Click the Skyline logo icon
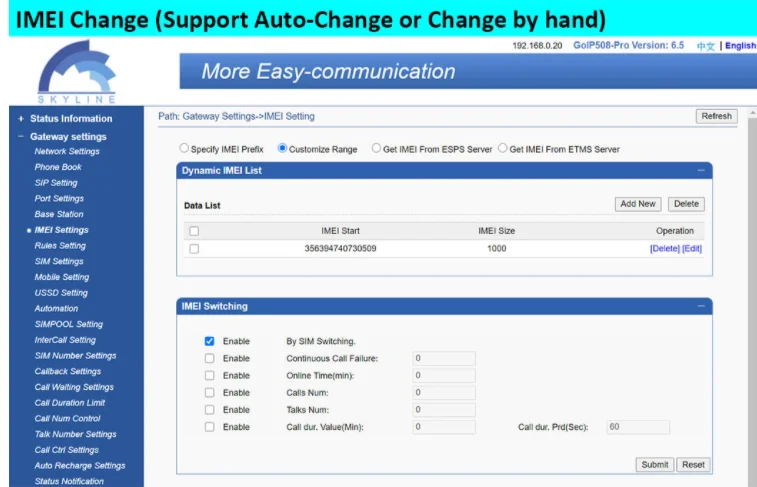 pos(75,70)
